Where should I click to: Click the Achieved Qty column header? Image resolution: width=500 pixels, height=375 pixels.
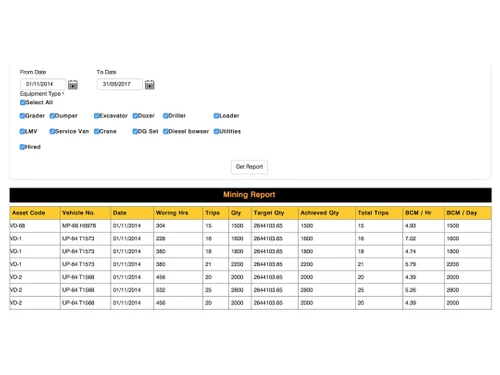click(327, 213)
